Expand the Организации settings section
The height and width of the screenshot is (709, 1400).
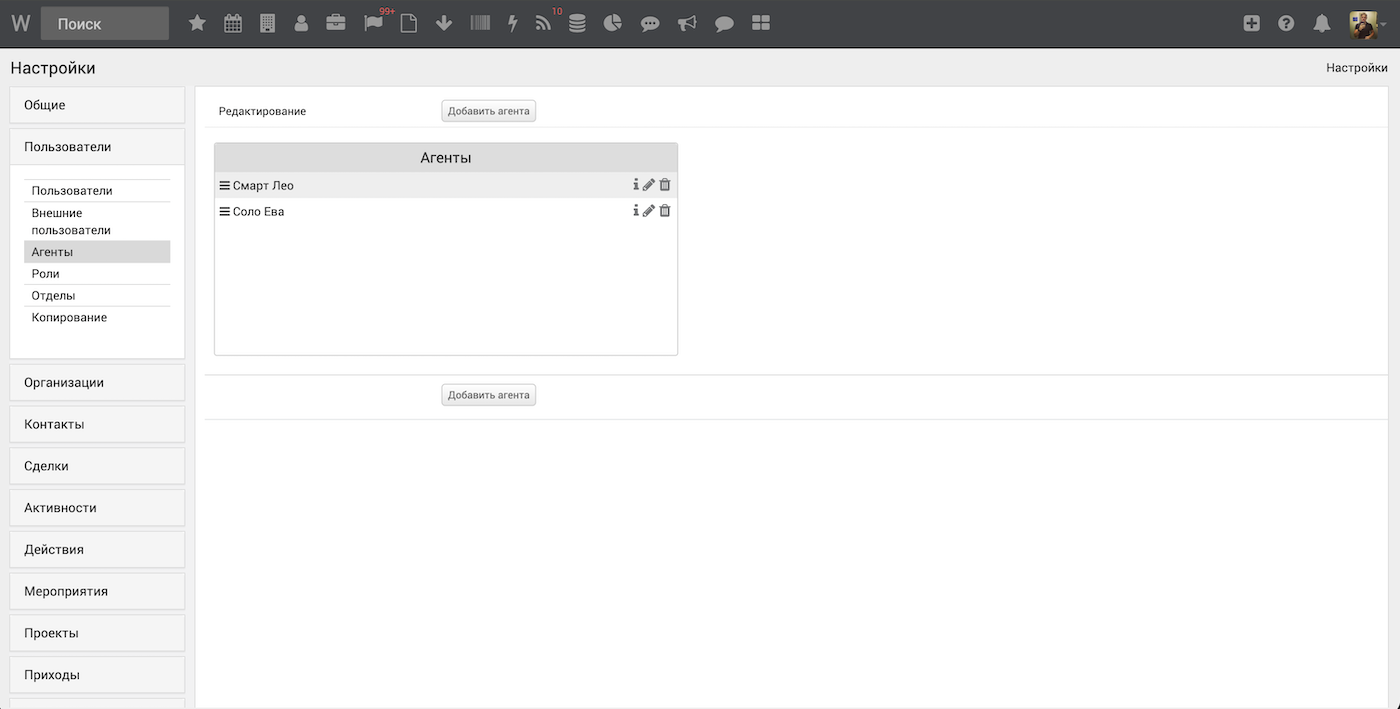click(97, 382)
